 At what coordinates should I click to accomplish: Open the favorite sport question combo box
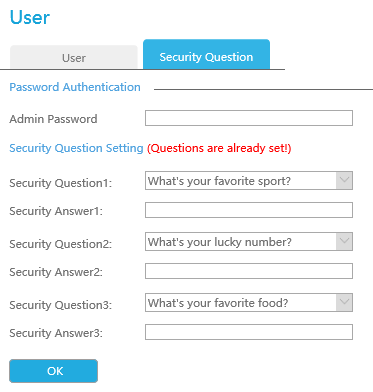(249, 181)
